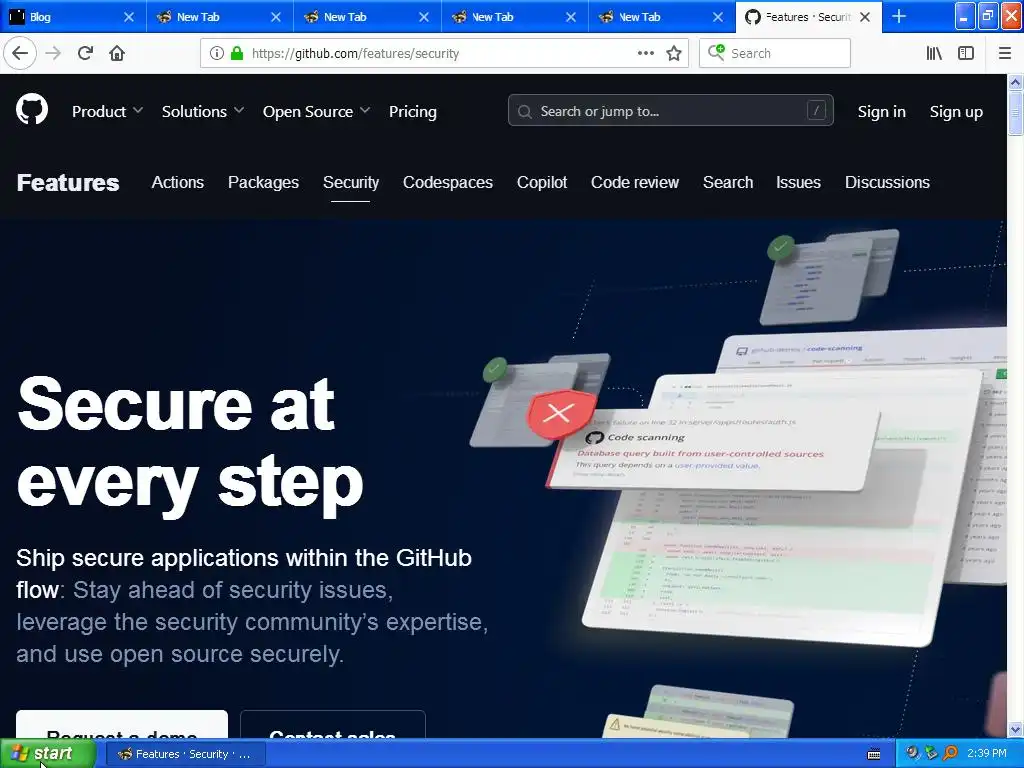
Task: Focus the GitHub Search or jump to field
Action: 671,110
